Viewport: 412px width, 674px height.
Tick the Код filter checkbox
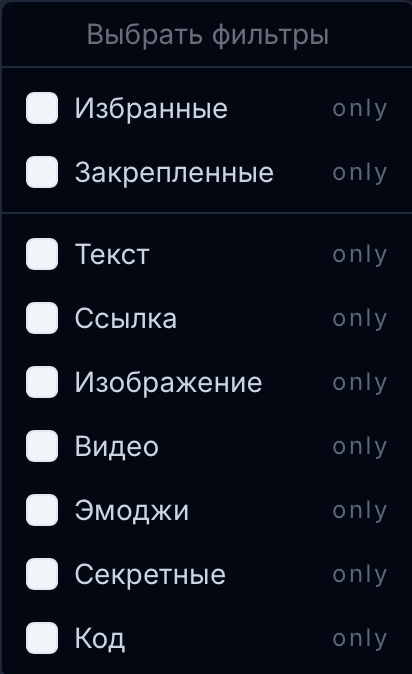tap(42, 638)
